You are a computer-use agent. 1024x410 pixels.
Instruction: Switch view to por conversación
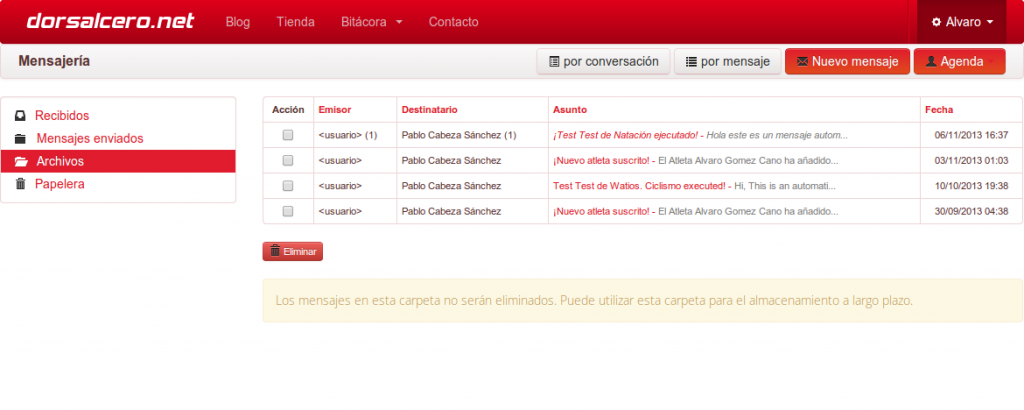click(603, 61)
